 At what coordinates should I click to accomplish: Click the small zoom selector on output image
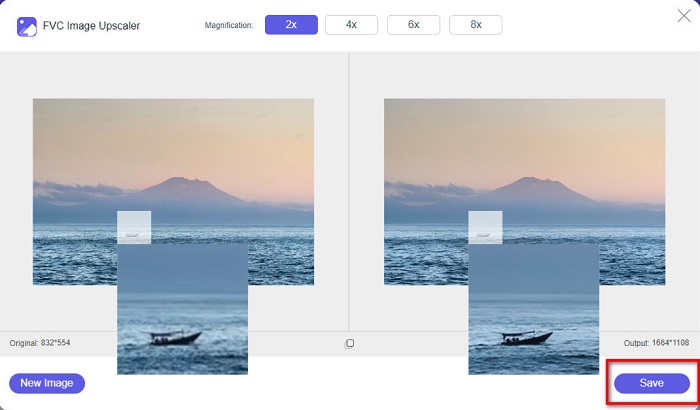(x=485, y=227)
